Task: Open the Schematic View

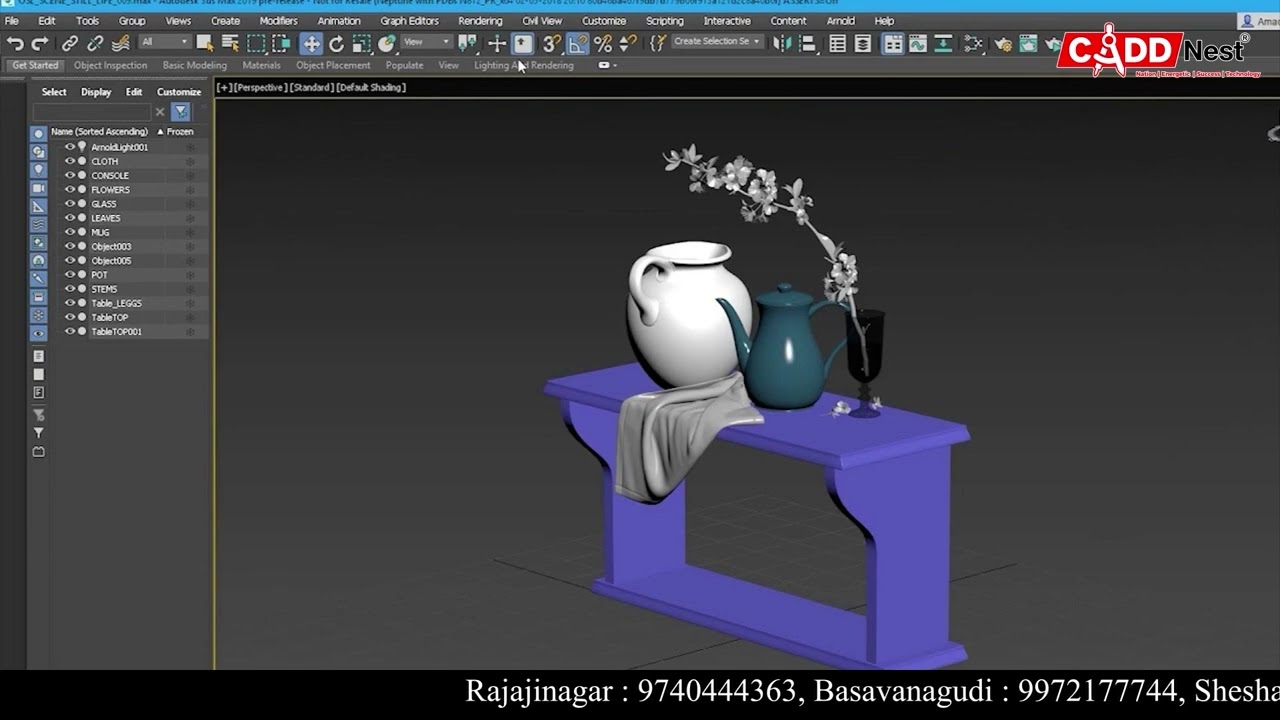Action: [x=943, y=43]
